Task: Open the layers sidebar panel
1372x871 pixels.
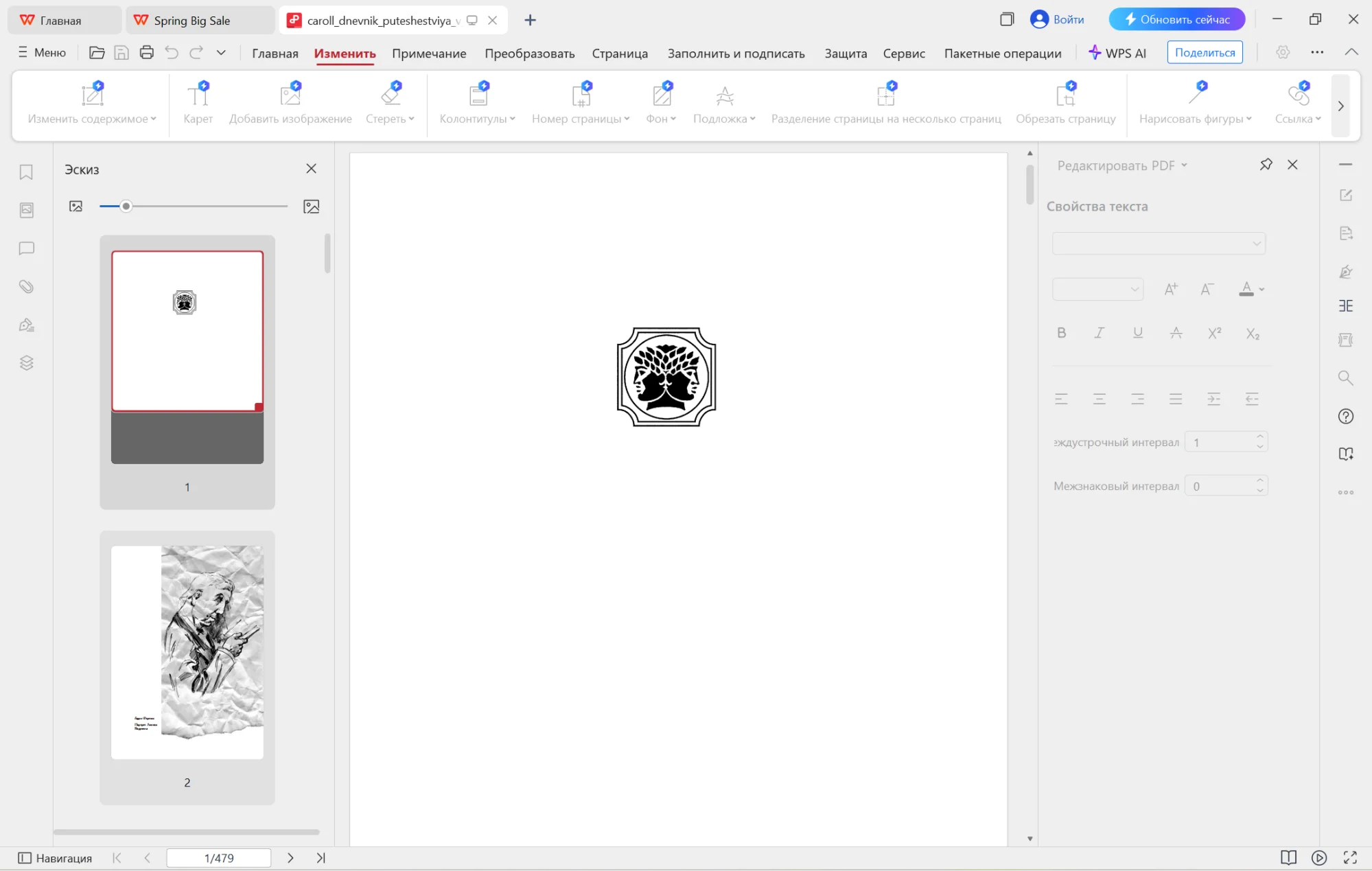Action: pos(26,362)
